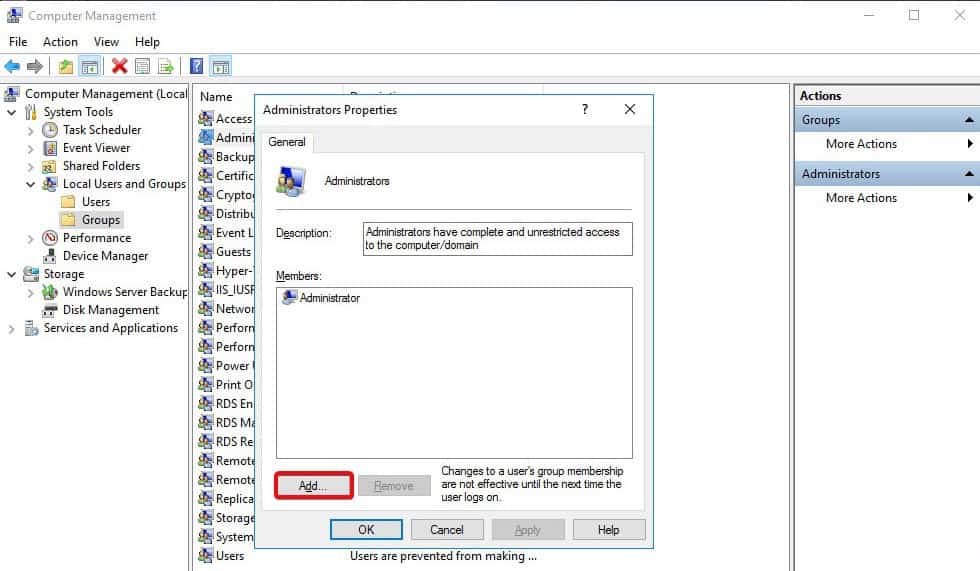
Task: Click the Performance icon in tree
Action: click(50, 238)
